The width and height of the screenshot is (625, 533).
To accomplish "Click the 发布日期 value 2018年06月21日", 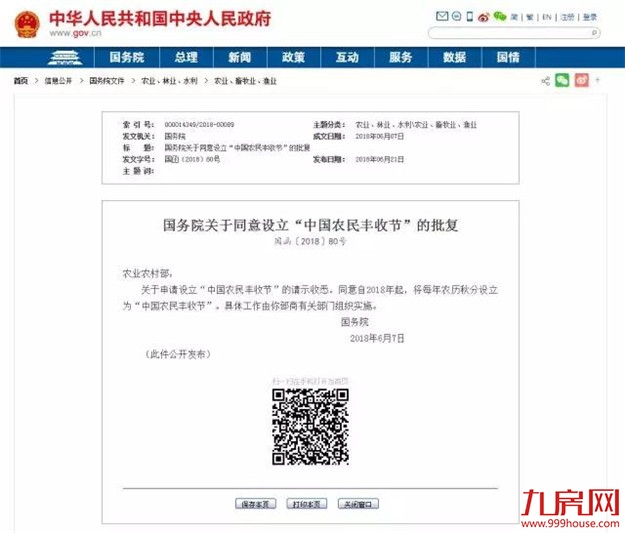I will [x=379, y=159].
